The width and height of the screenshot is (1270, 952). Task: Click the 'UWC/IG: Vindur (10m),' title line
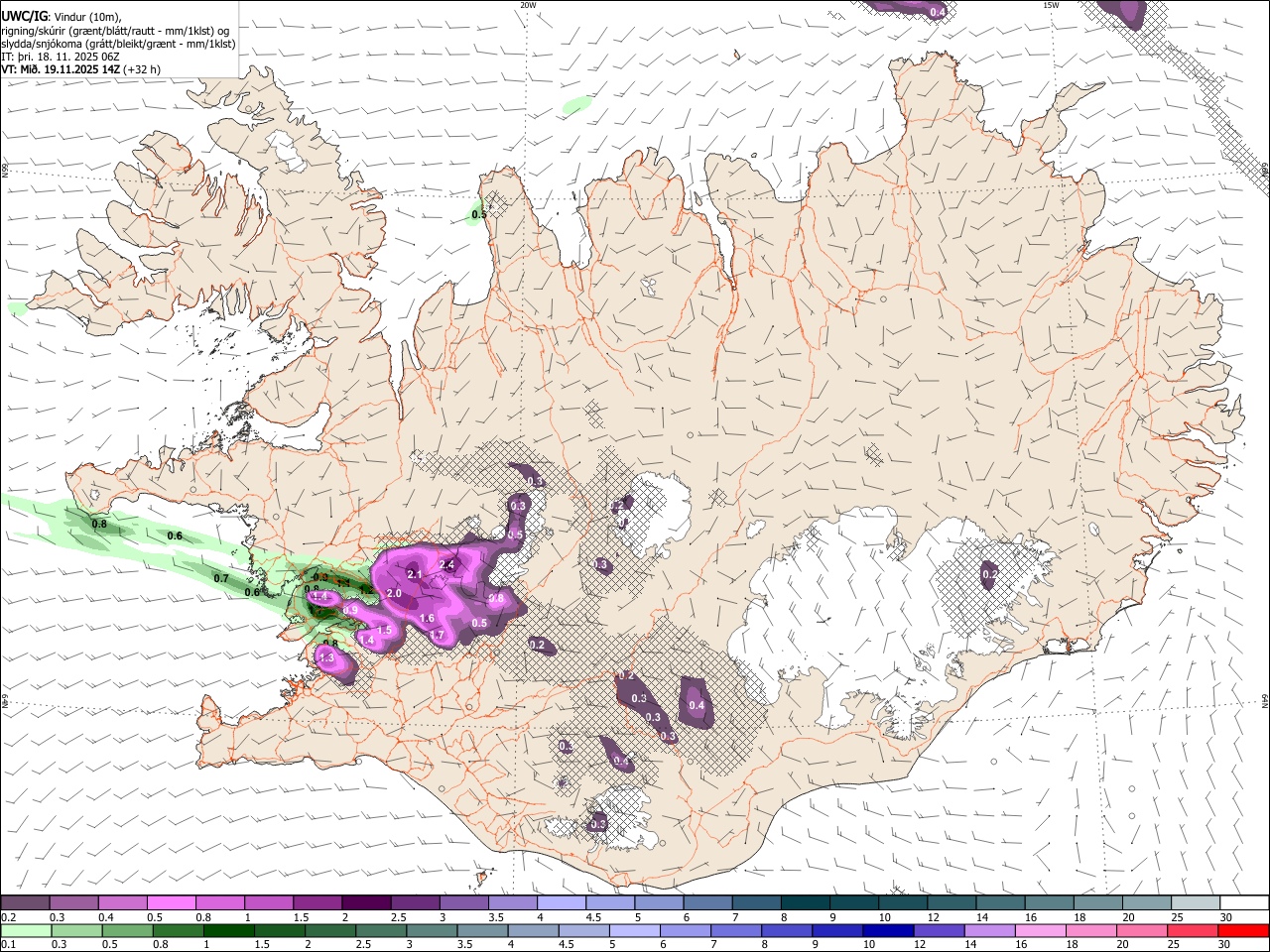point(62,17)
